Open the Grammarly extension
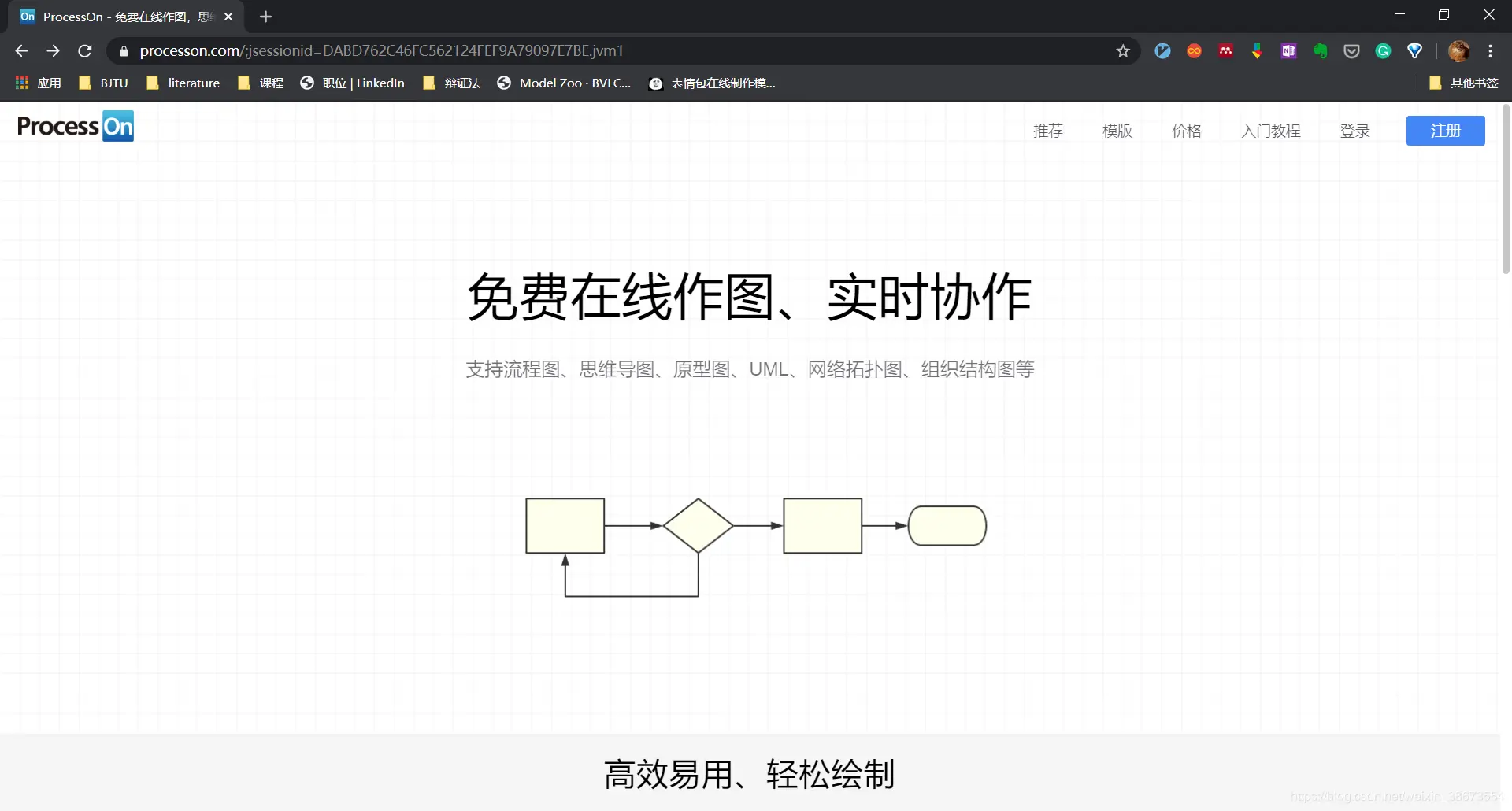 1383,50
